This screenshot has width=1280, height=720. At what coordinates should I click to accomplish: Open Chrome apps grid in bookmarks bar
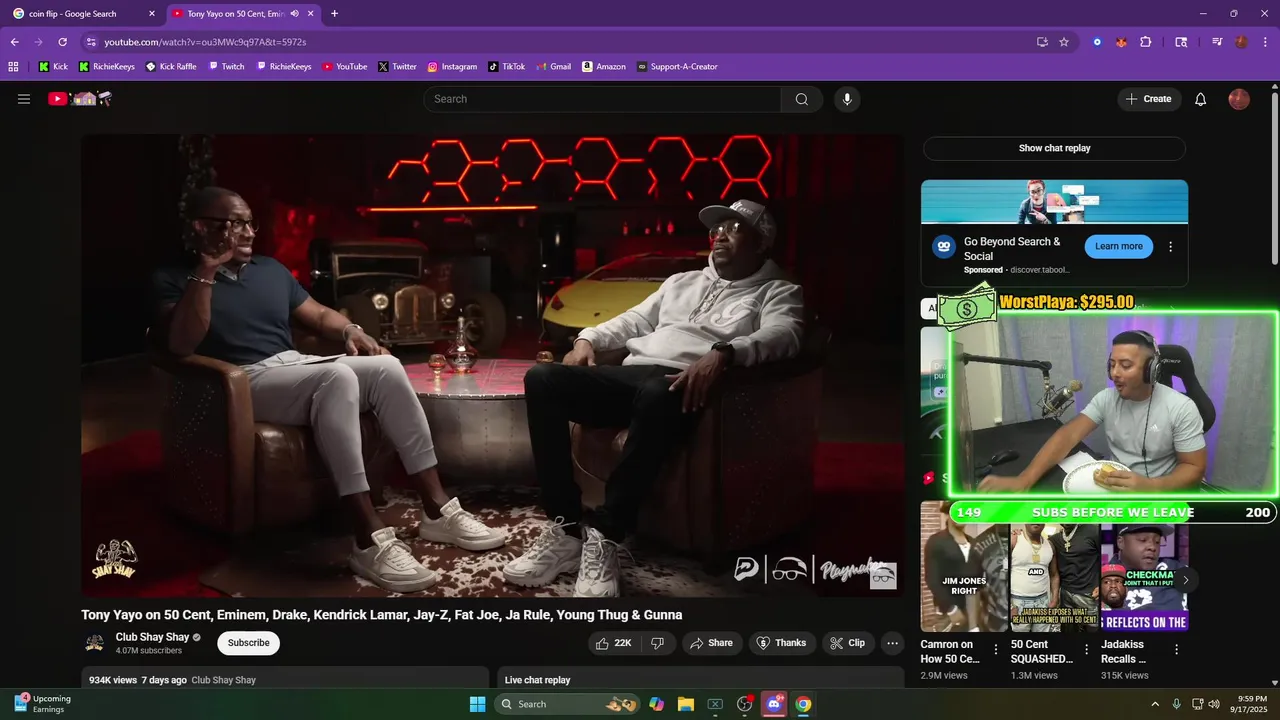pyautogui.click(x=13, y=67)
